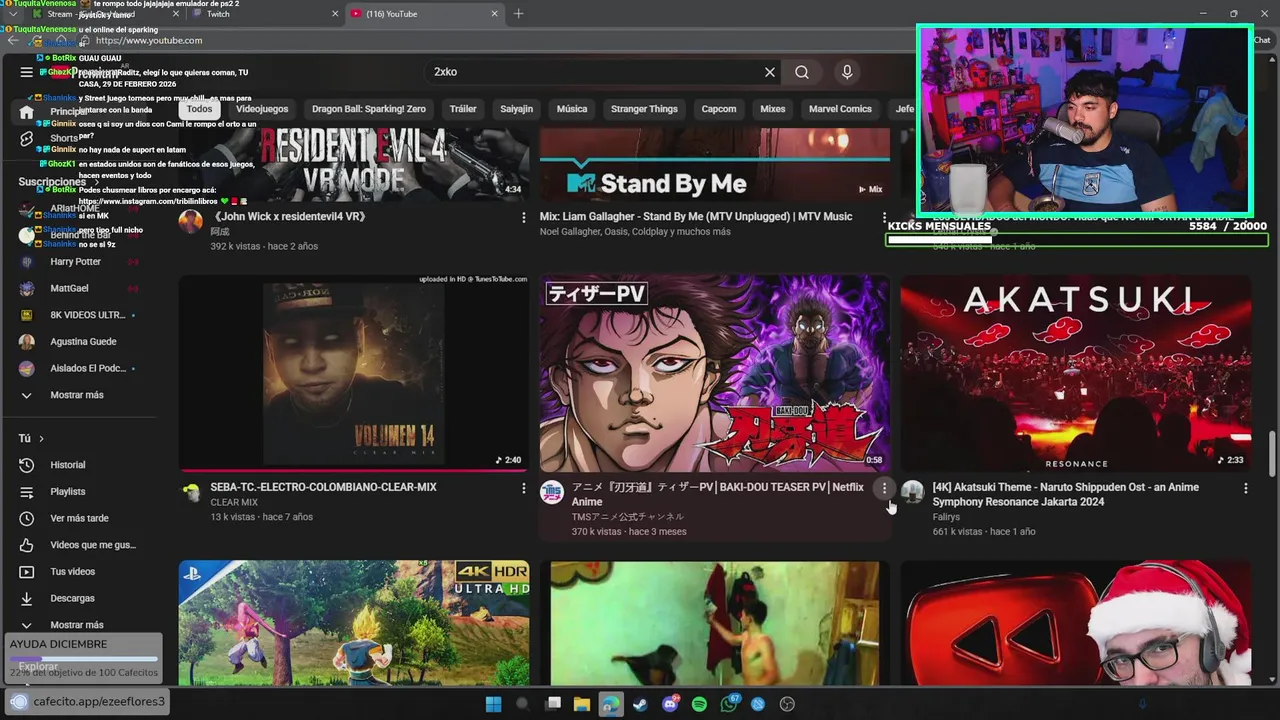Select the Mixes filter chip
The image size is (1280, 720).
pos(773,109)
